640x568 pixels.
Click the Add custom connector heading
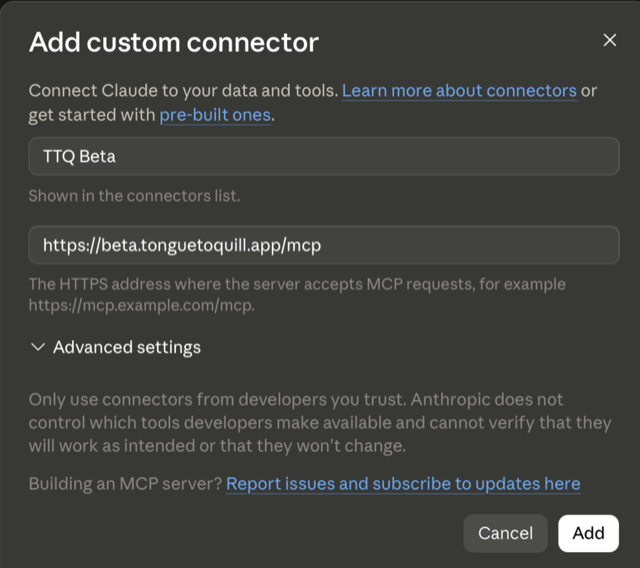click(x=174, y=42)
